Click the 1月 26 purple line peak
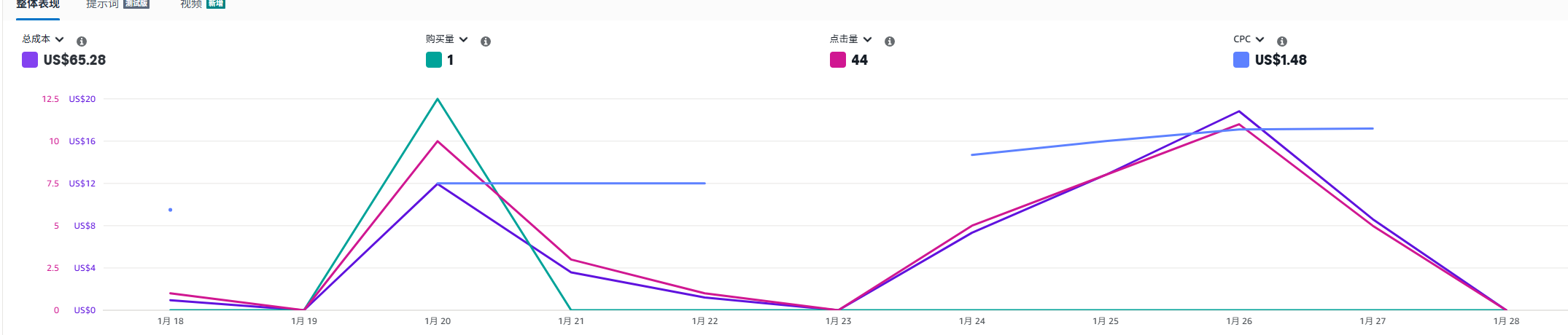 click(1239, 111)
